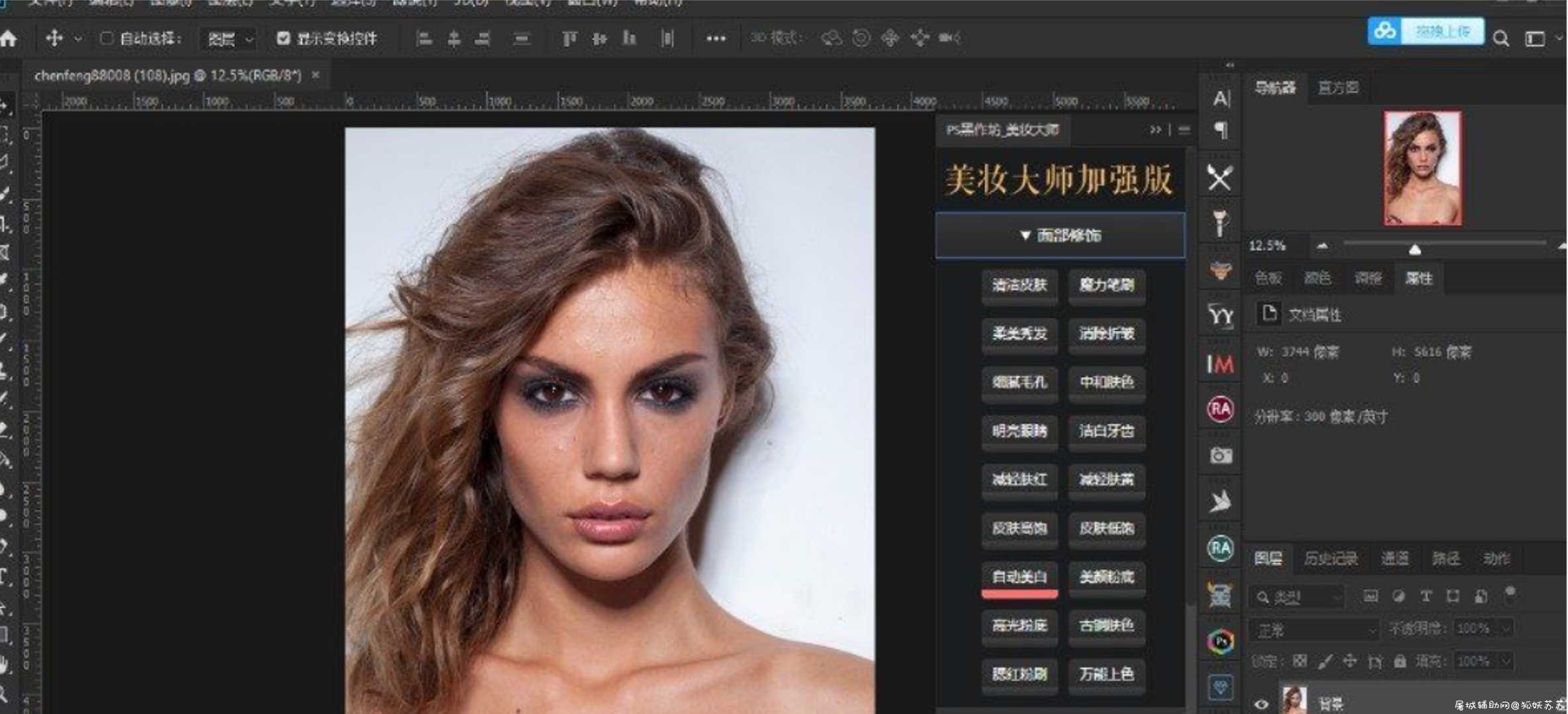Align top edges icon in options bar
Screen dimensions: 1568x714
(569, 38)
